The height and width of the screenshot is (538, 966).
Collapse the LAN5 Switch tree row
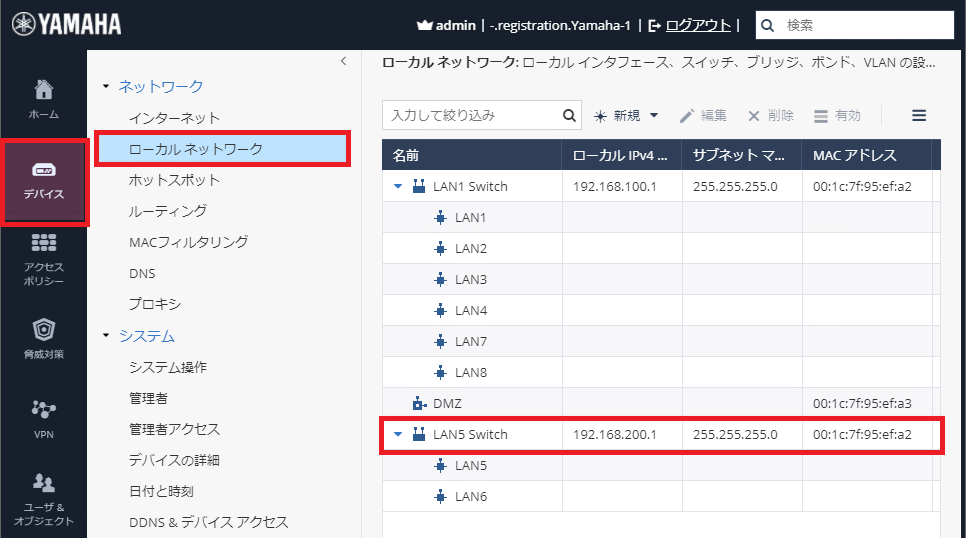pos(398,435)
